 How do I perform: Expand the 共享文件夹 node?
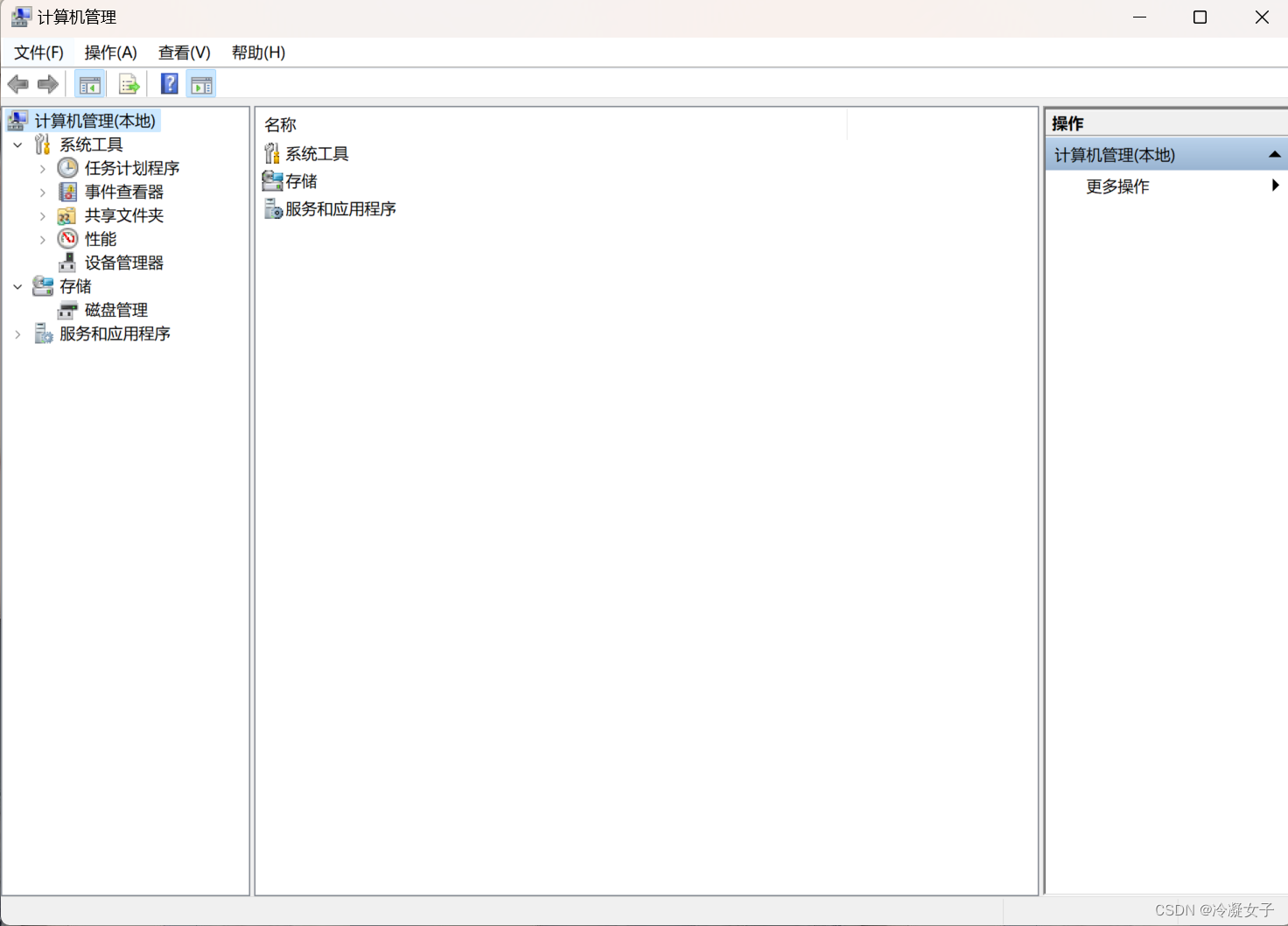pyautogui.click(x=43, y=216)
